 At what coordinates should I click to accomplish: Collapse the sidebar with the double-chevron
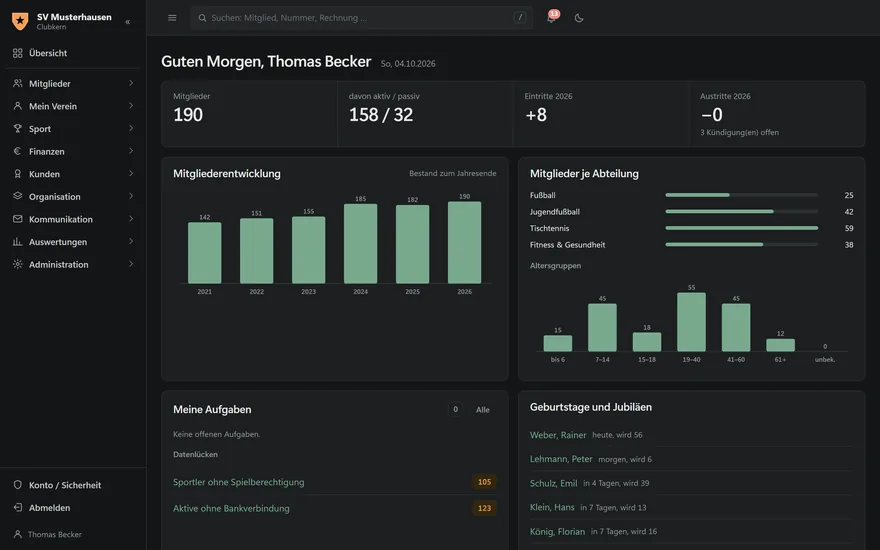tap(128, 22)
